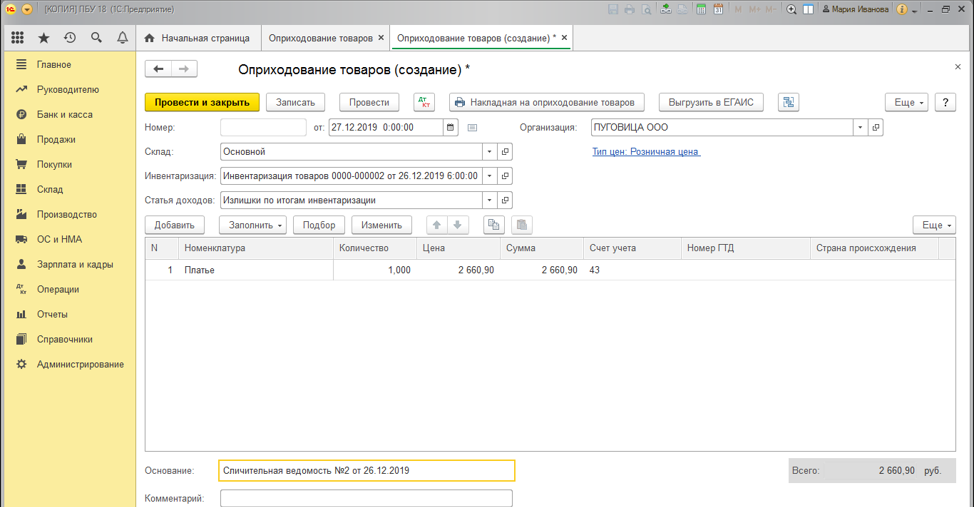Click Провести и закрыть button
The height and width of the screenshot is (507, 974).
(202, 102)
